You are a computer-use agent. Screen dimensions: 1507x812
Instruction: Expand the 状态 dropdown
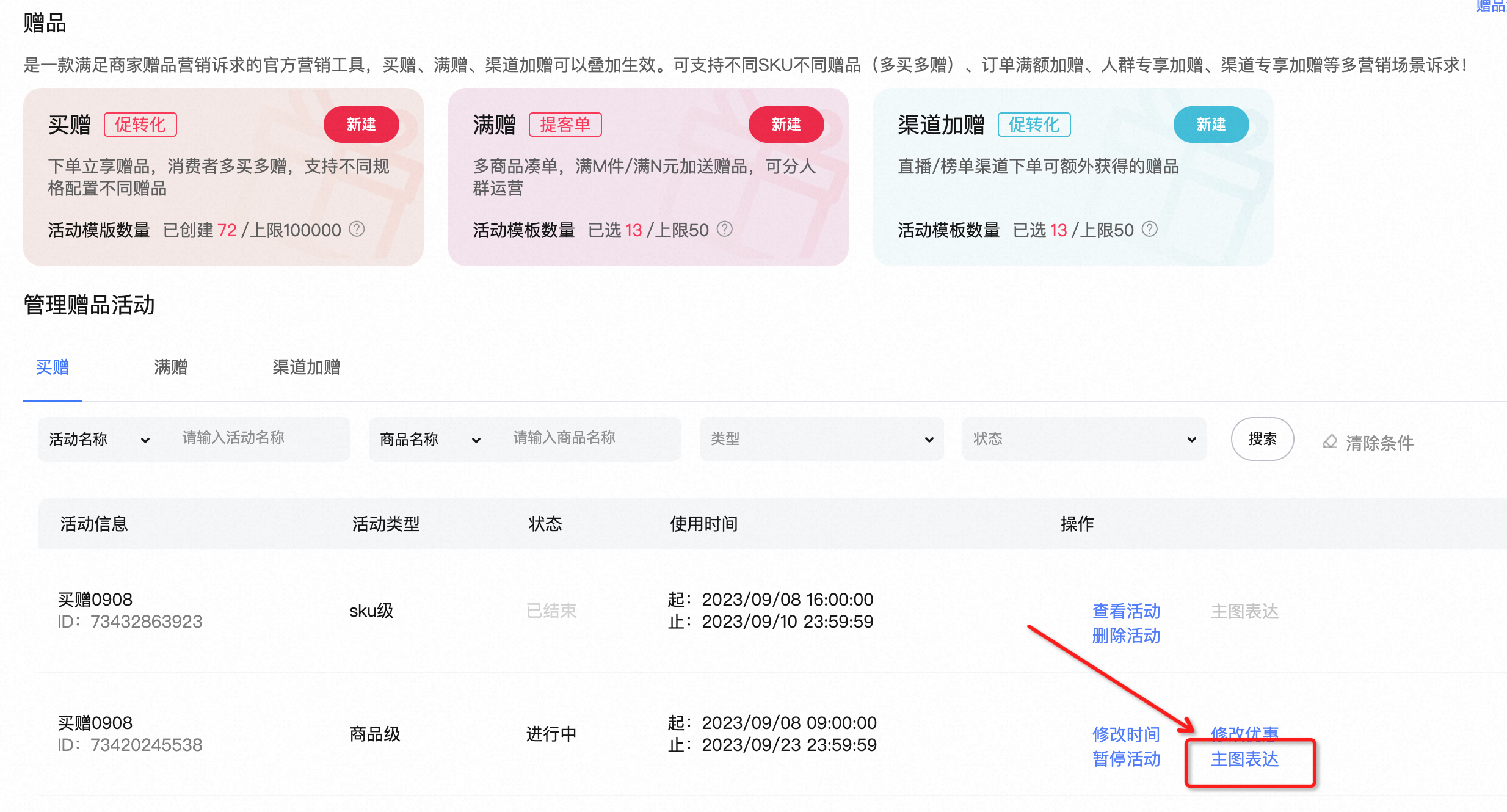[1084, 439]
